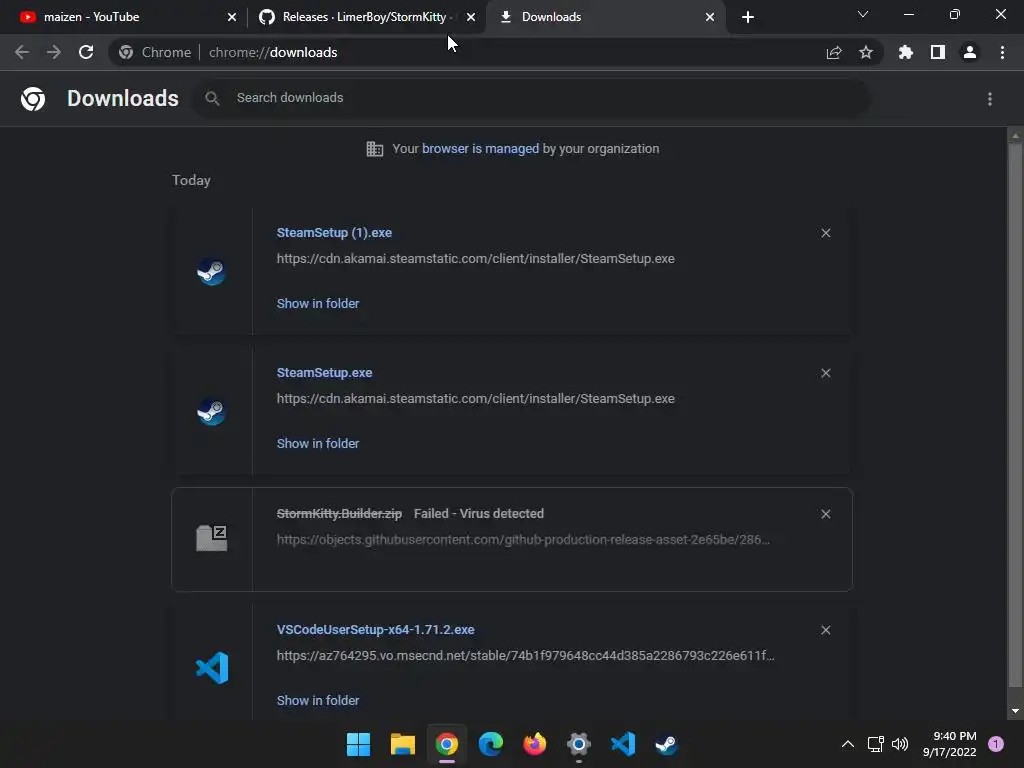Reload the downloads page

coord(86,52)
